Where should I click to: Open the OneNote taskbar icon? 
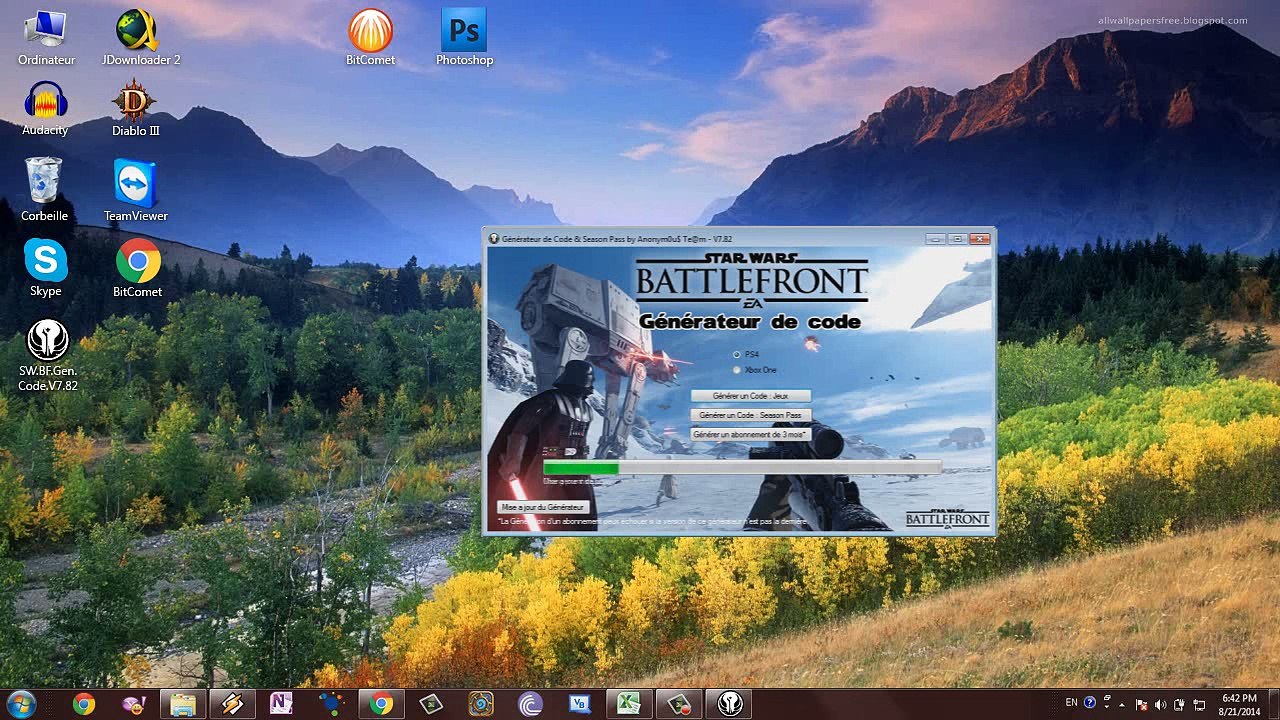click(x=281, y=704)
